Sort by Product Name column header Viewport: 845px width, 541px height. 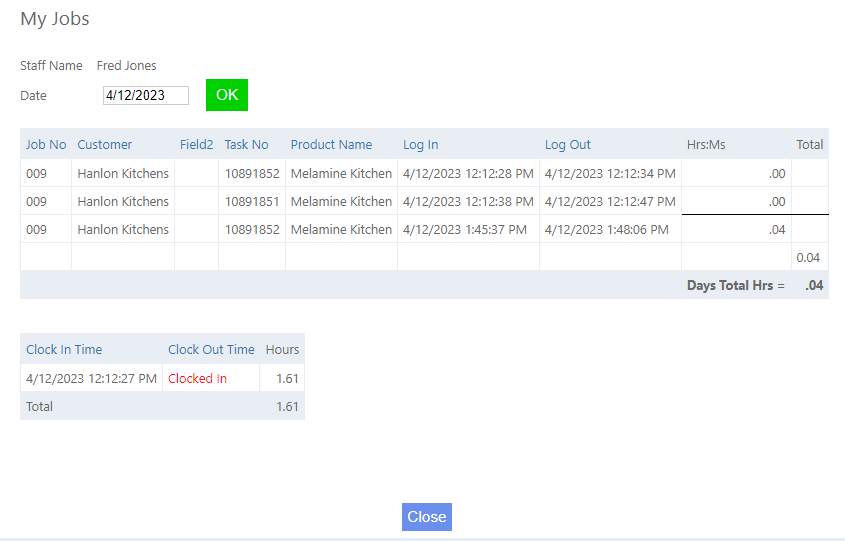tap(331, 145)
